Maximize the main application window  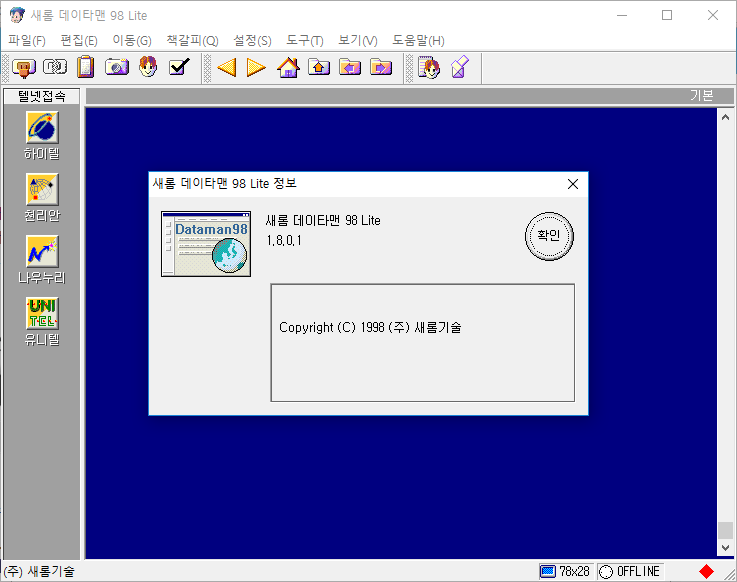666,15
